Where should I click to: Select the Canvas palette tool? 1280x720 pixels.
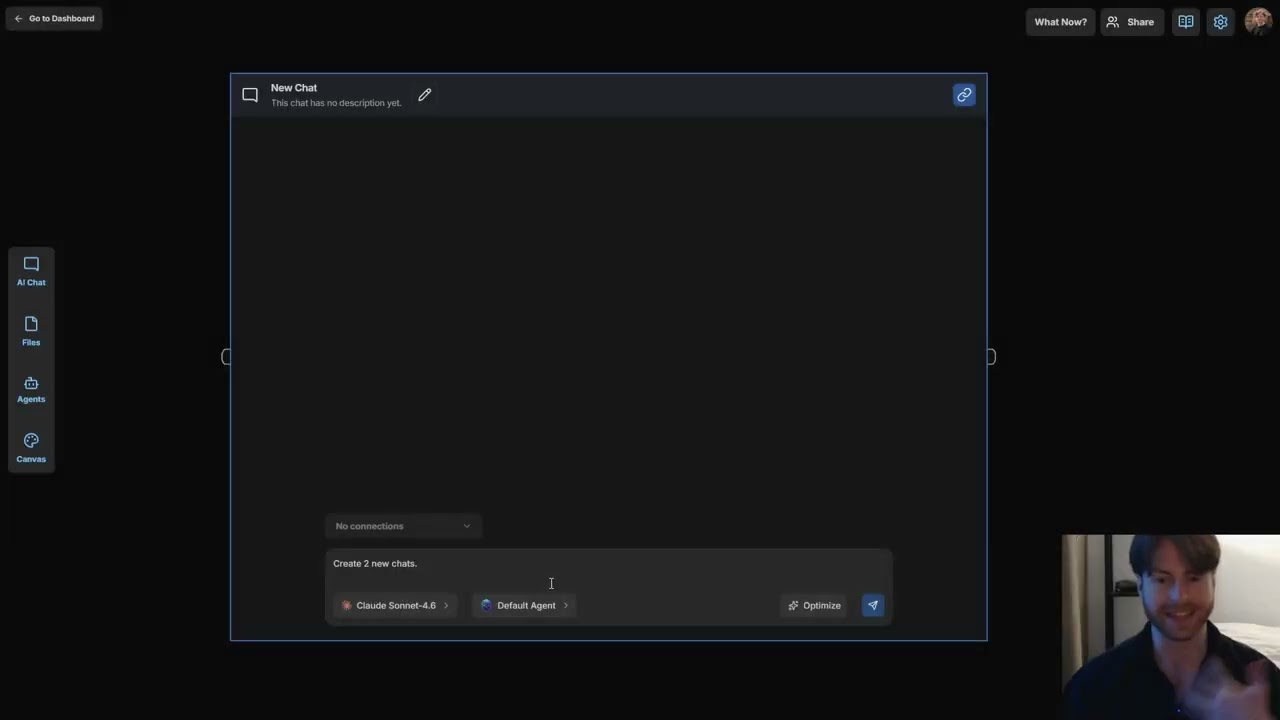tap(31, 448)
